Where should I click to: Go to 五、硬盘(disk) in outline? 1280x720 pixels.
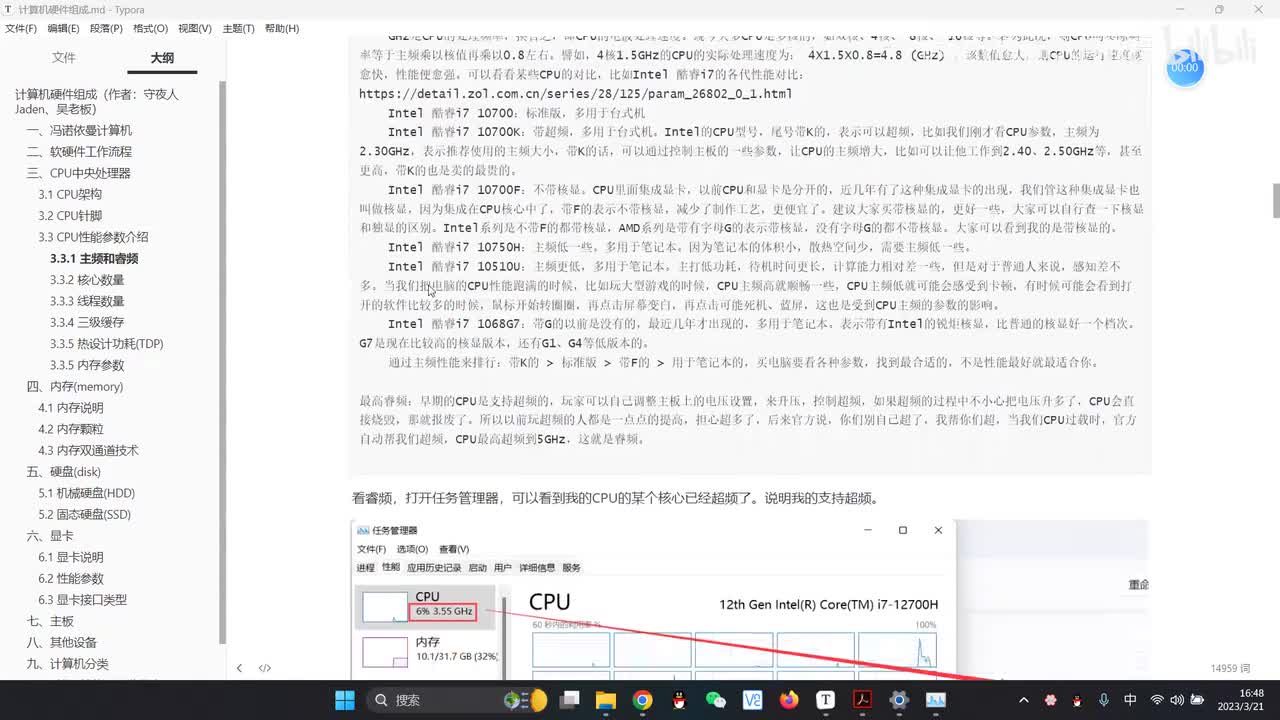pos(63,472)
